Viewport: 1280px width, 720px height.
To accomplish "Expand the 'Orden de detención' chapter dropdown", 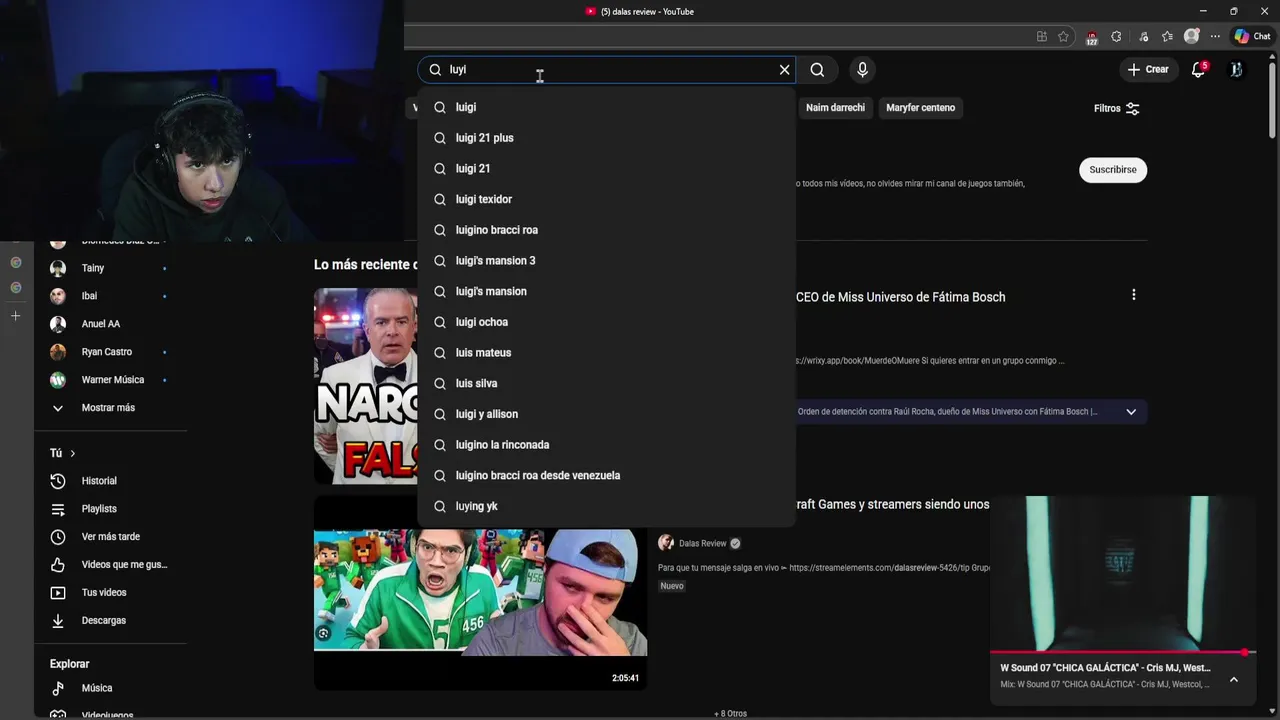I will 1131,412.
